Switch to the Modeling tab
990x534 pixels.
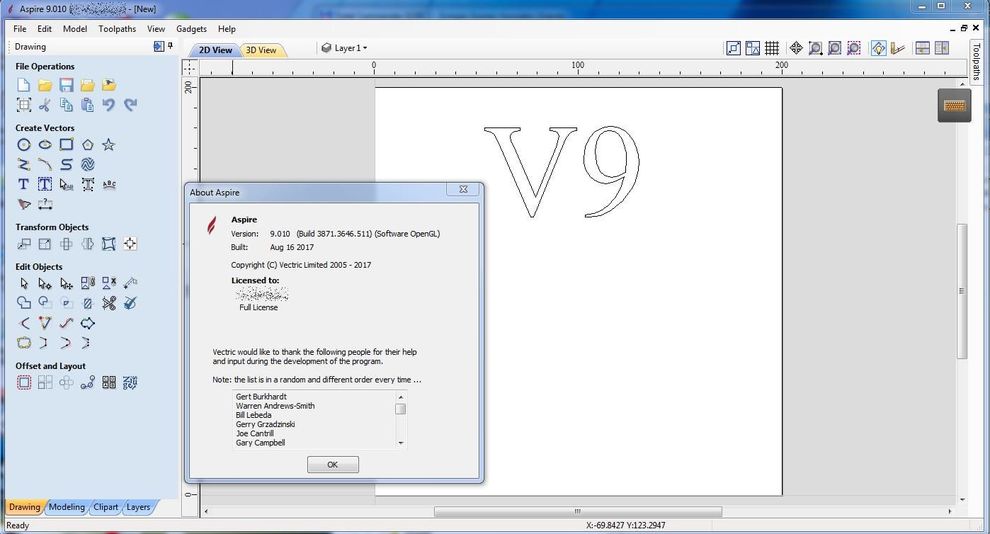[67, 507]
